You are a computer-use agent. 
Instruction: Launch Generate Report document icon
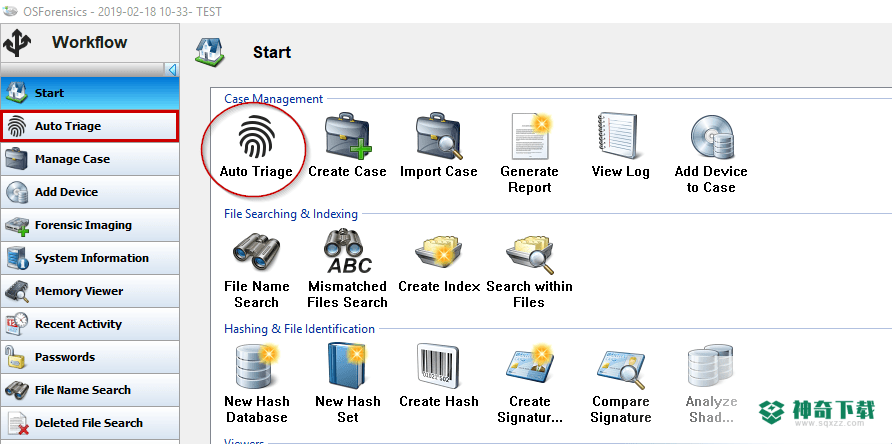click(530, 135)
